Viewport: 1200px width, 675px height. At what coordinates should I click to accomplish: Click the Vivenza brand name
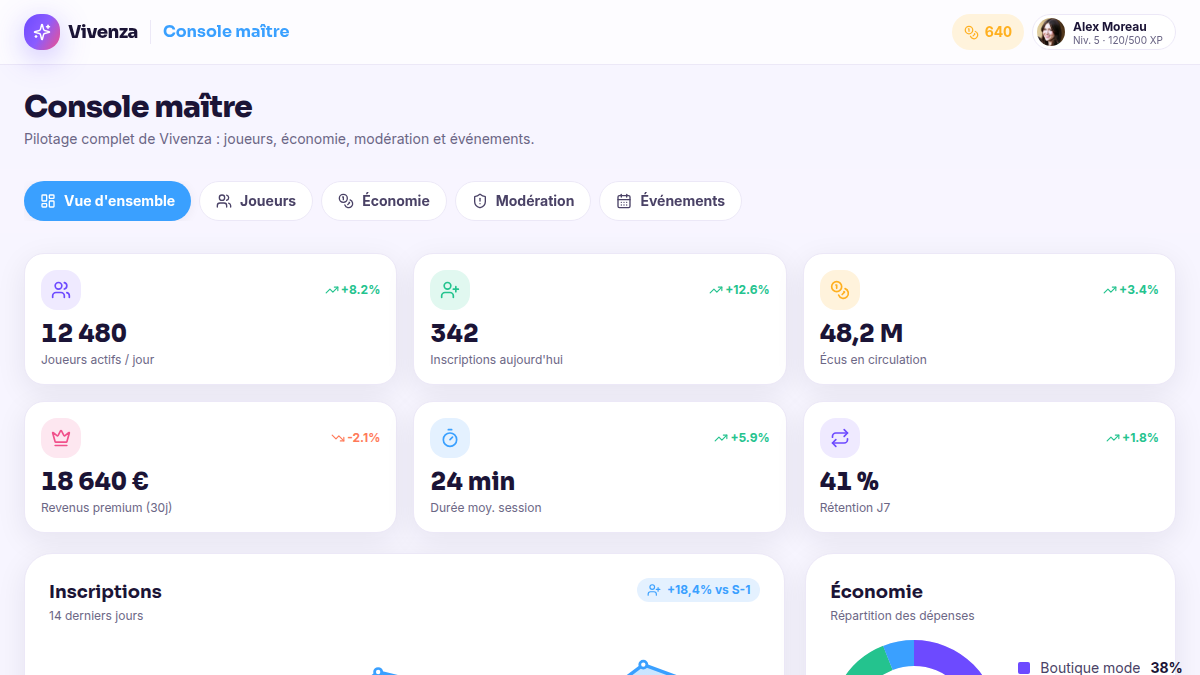pos(103,32)
